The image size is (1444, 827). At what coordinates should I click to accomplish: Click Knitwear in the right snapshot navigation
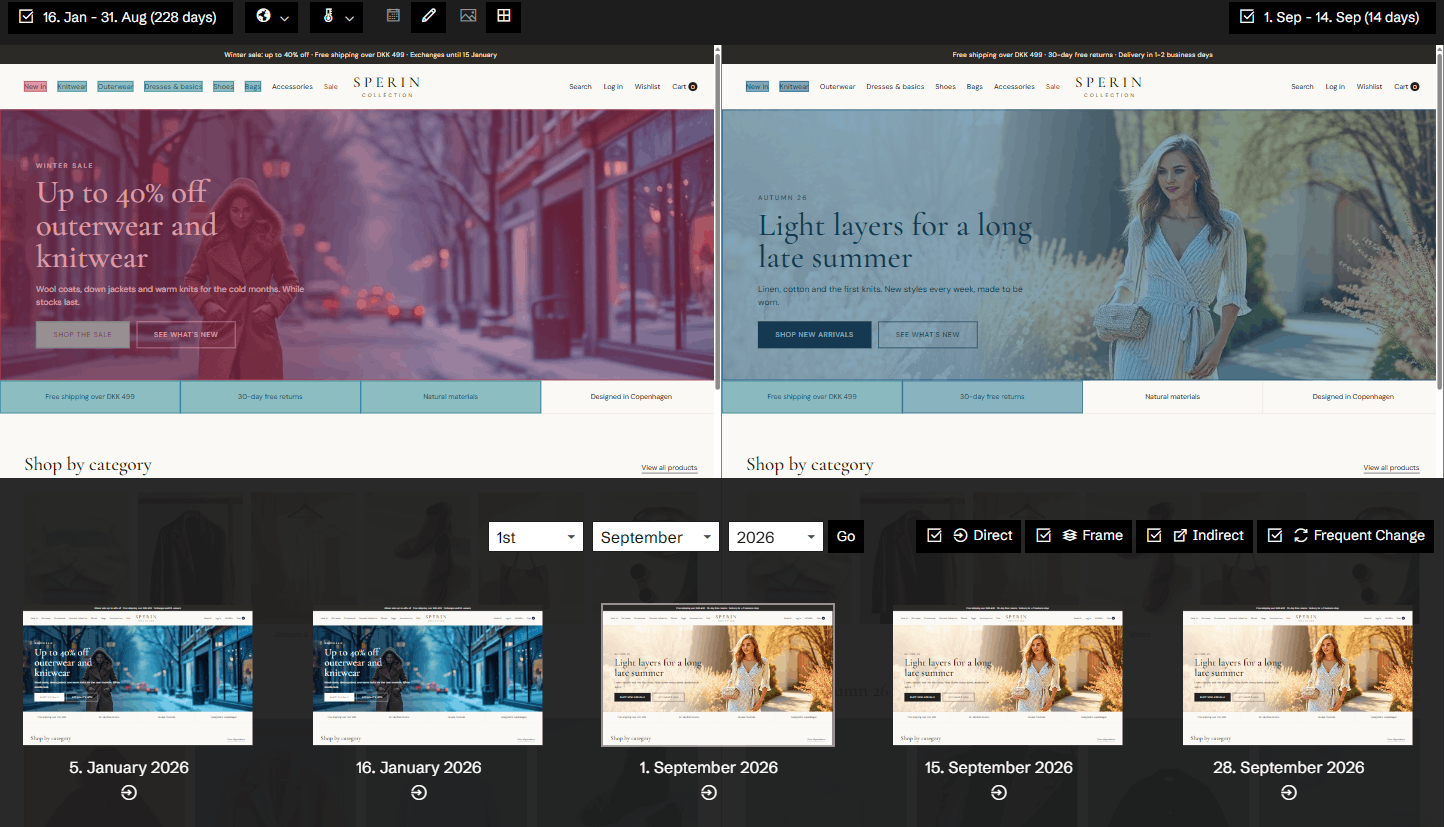[x=794, y=87]
